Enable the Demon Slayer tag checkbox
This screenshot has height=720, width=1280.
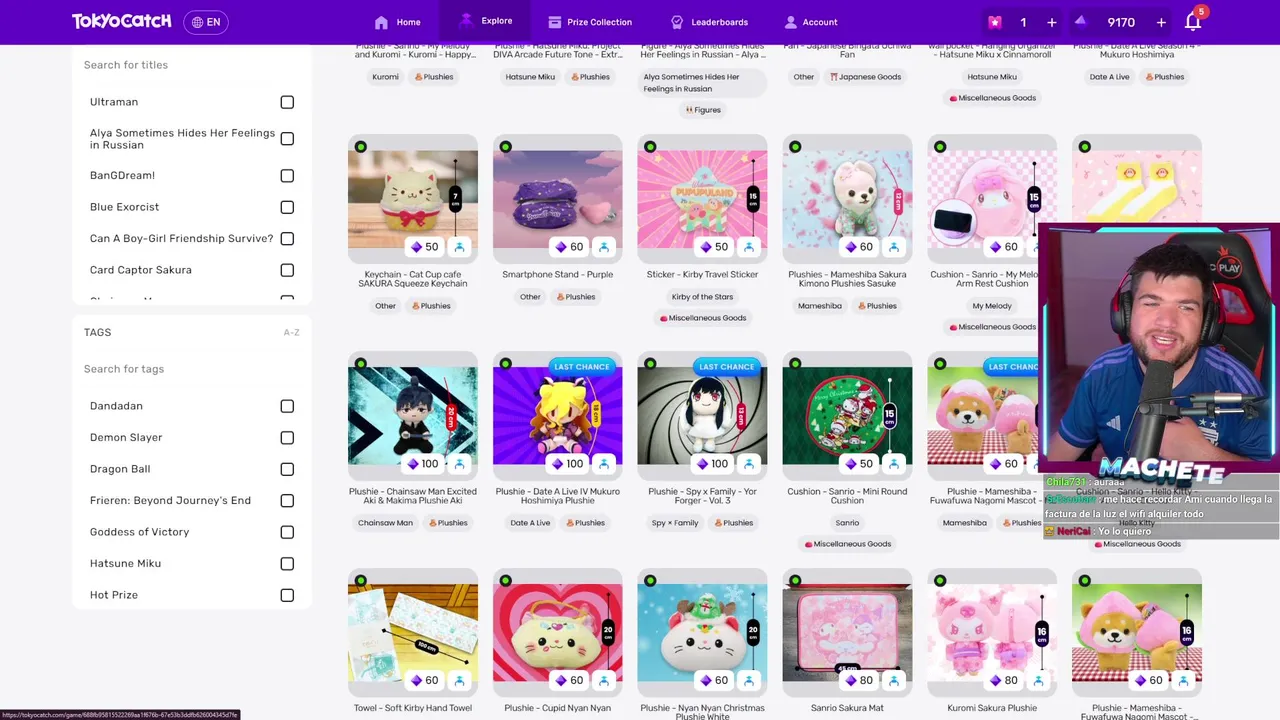(287, 438)
